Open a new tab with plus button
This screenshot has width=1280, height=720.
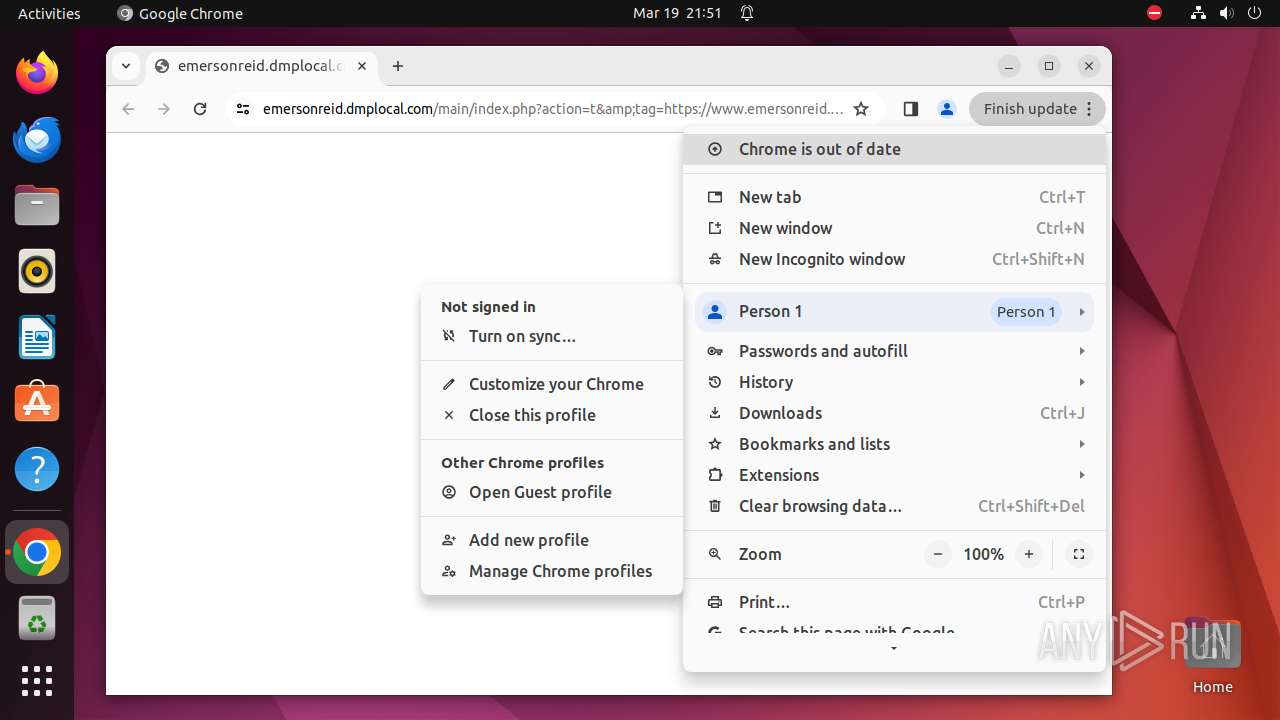click(398, 66)
